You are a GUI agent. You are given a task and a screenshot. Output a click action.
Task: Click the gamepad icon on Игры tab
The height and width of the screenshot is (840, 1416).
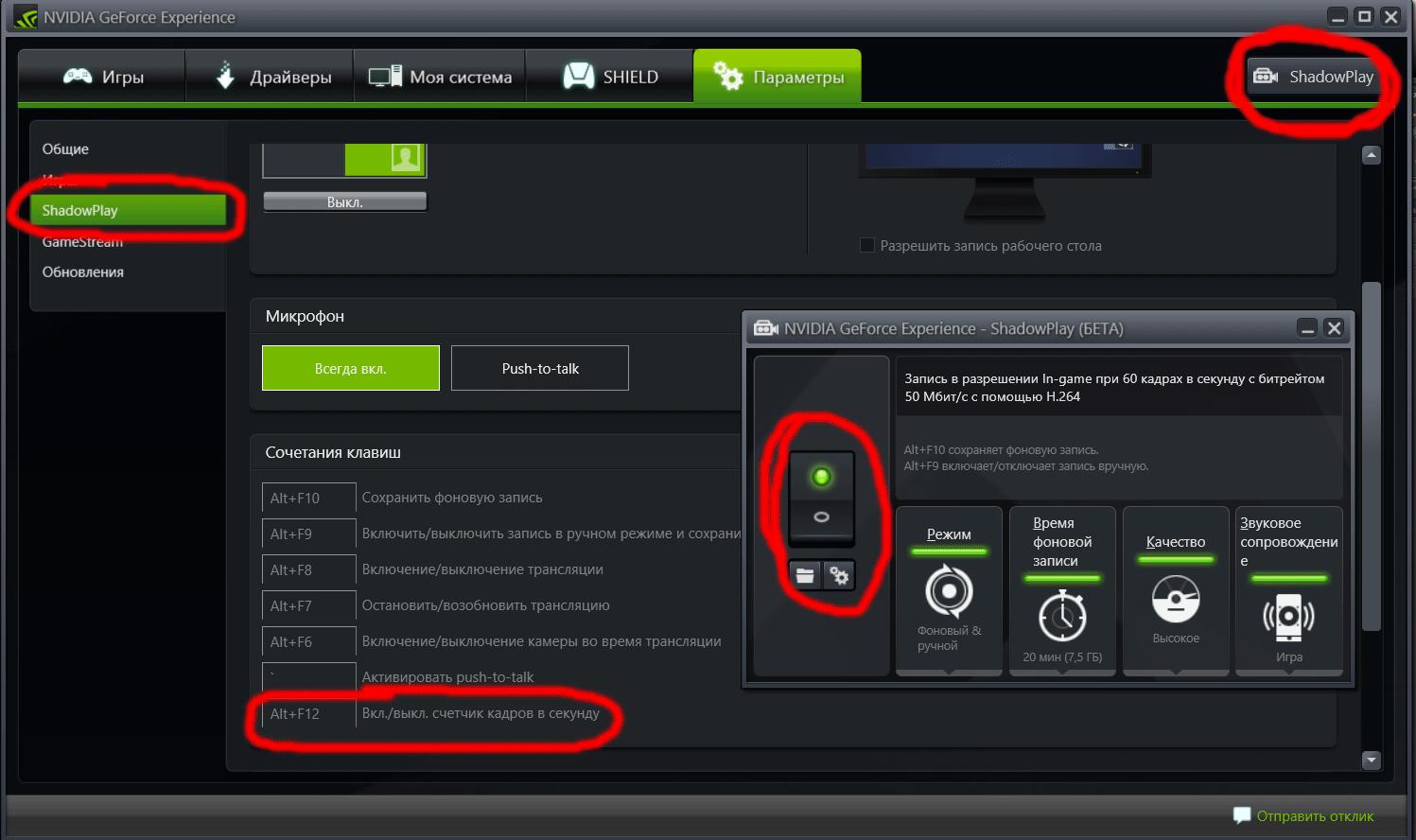coord(78,77)
